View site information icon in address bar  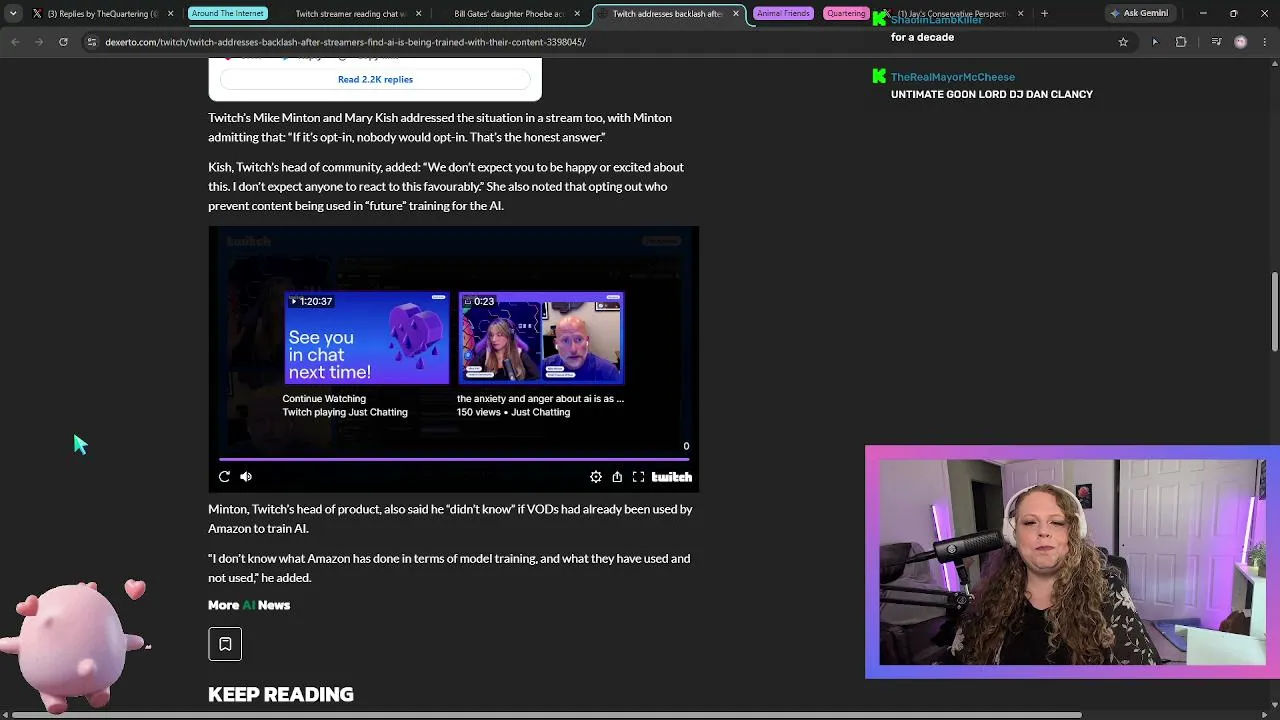tap(91, 42)
